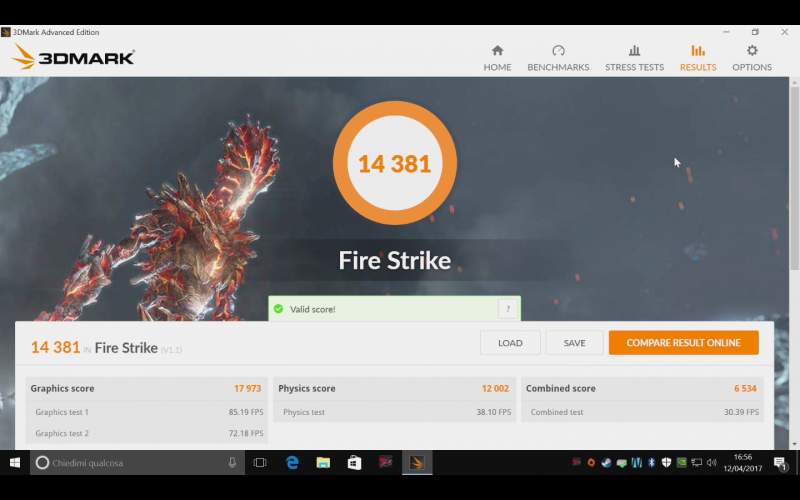Click the 3DMark taskbar icon

tap(417, 463)
